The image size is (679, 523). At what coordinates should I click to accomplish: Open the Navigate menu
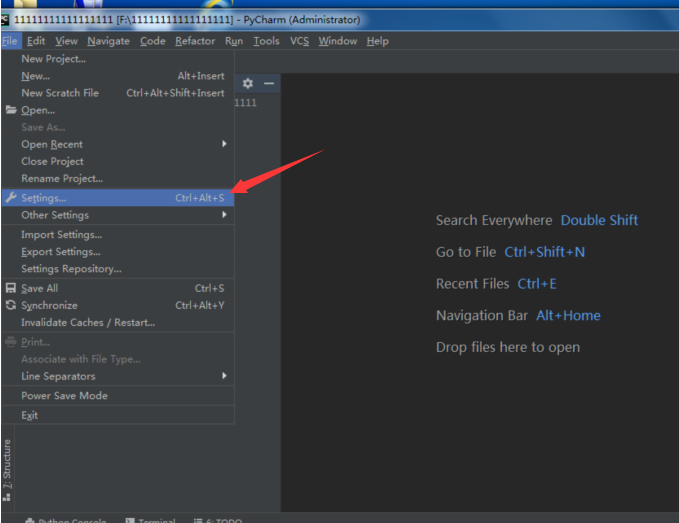[108, 41]
